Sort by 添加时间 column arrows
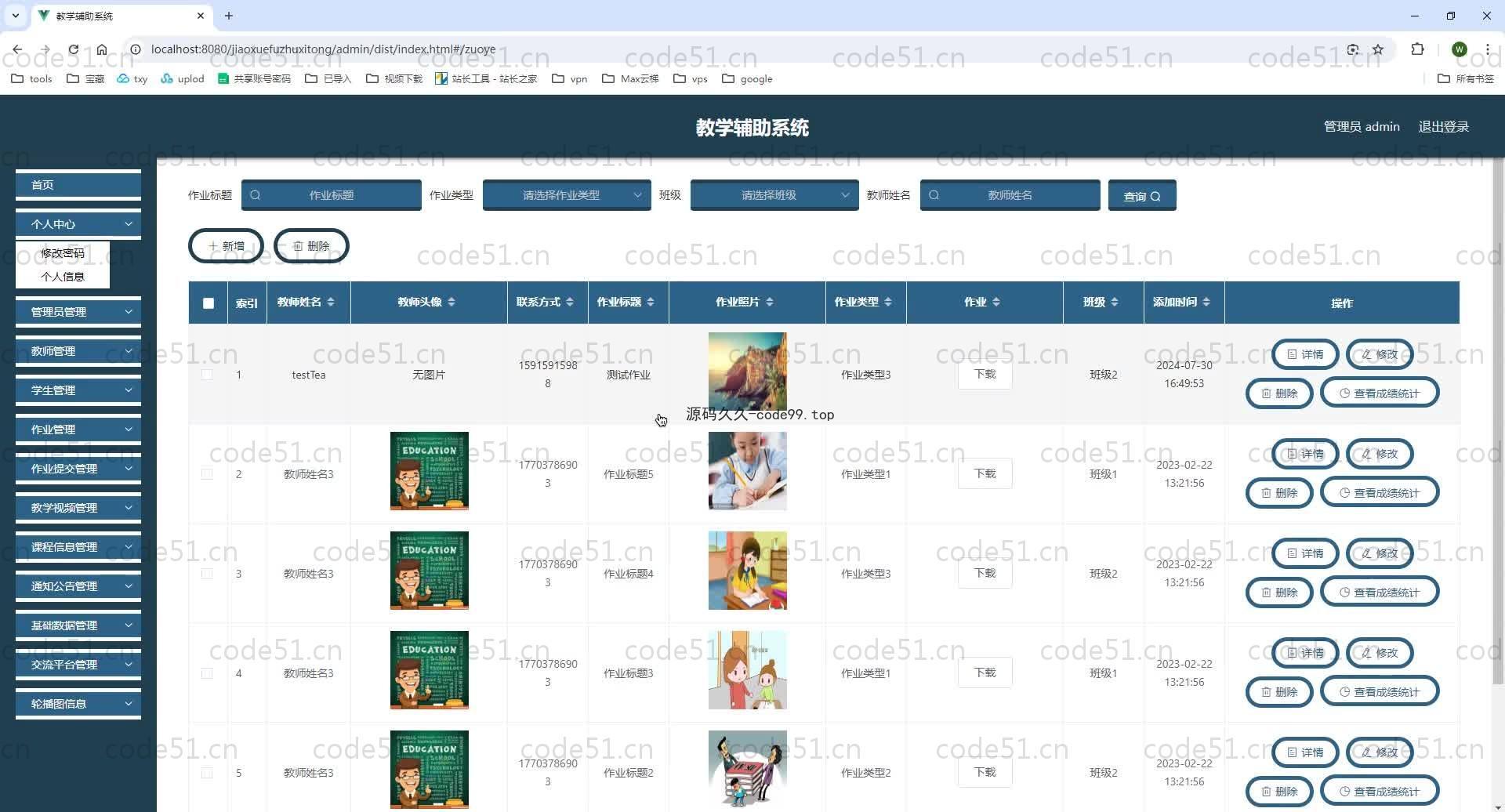The image size is (1505, 812). [x=1206, y=303]
